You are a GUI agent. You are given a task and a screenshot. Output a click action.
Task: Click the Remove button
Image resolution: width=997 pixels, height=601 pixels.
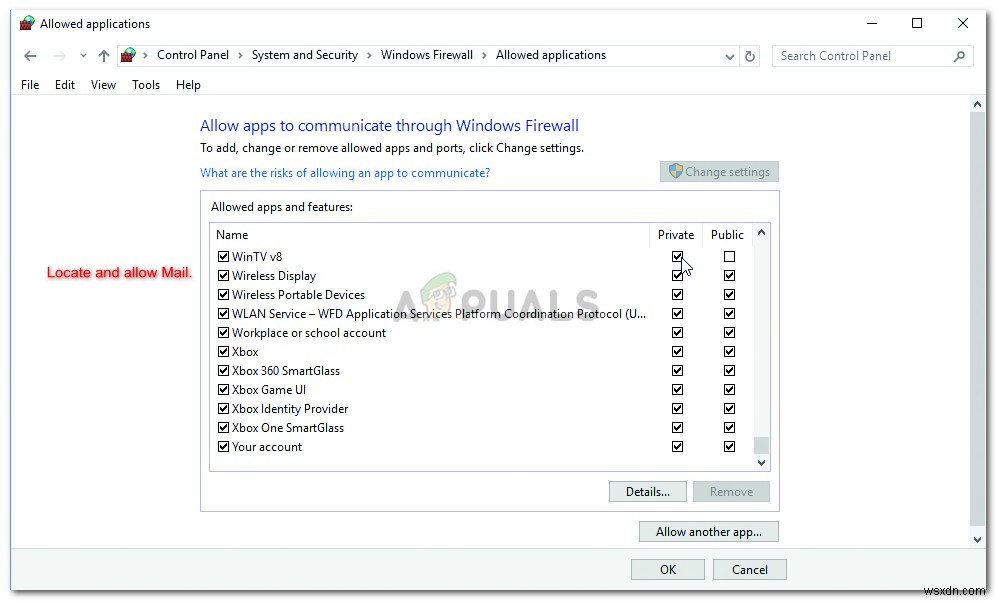(x=731, y=492)
